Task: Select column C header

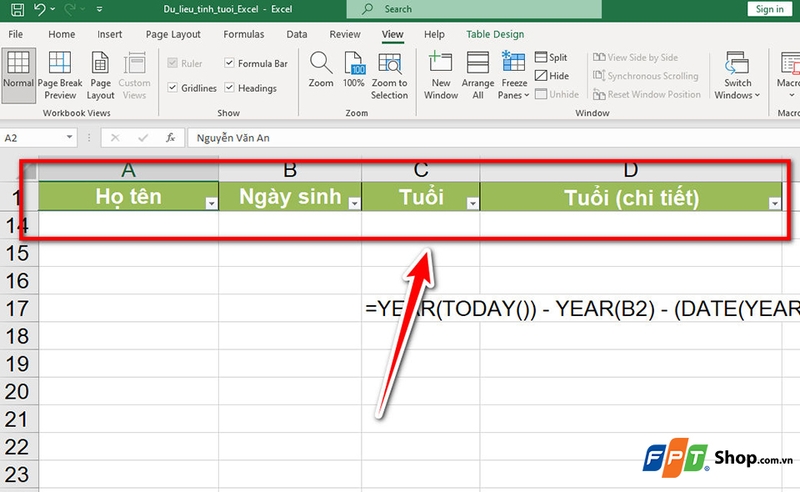Action: tap(421, 169)
